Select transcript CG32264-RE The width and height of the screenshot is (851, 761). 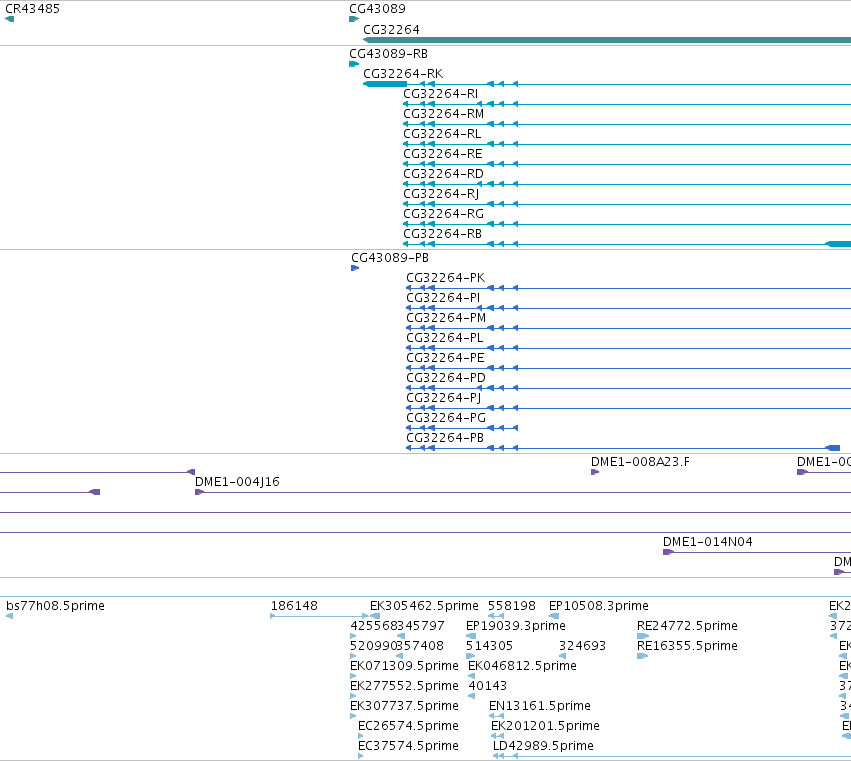[x=442, y=154]
